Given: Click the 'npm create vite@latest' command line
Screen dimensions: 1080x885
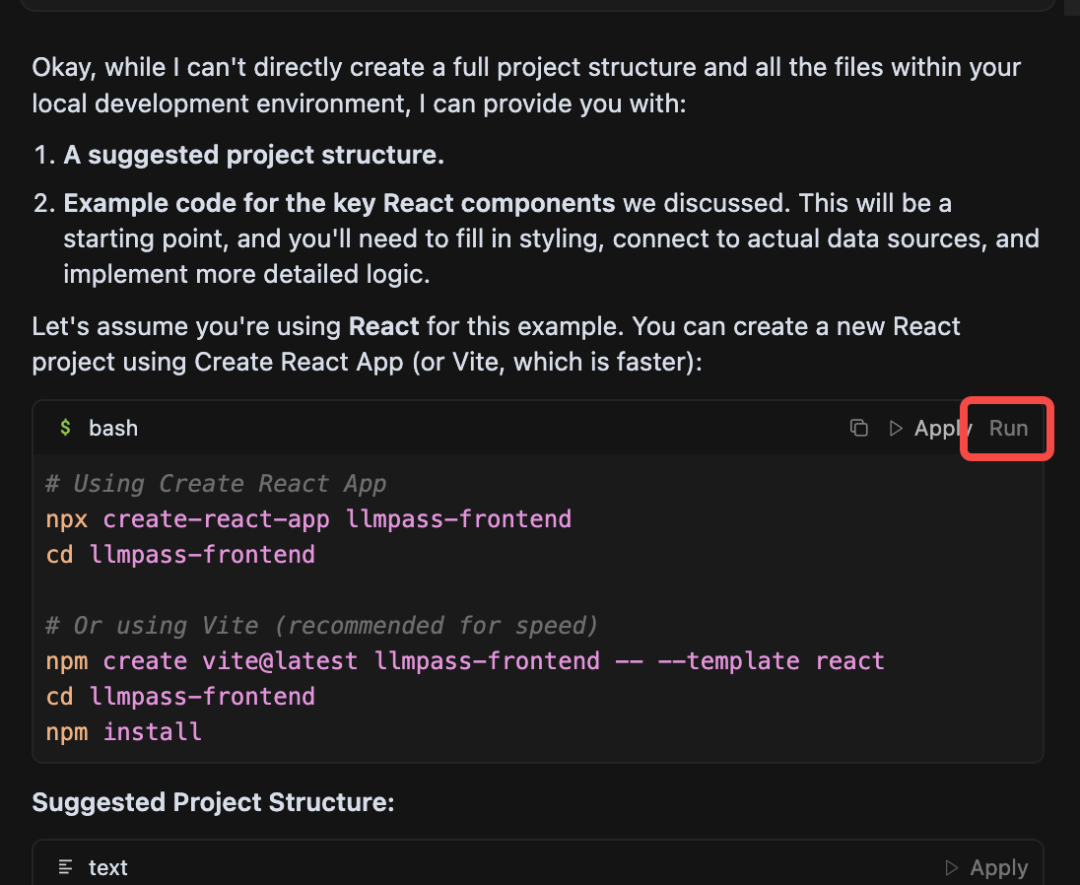Looking at the screenshot, I should tap(465, 661).
